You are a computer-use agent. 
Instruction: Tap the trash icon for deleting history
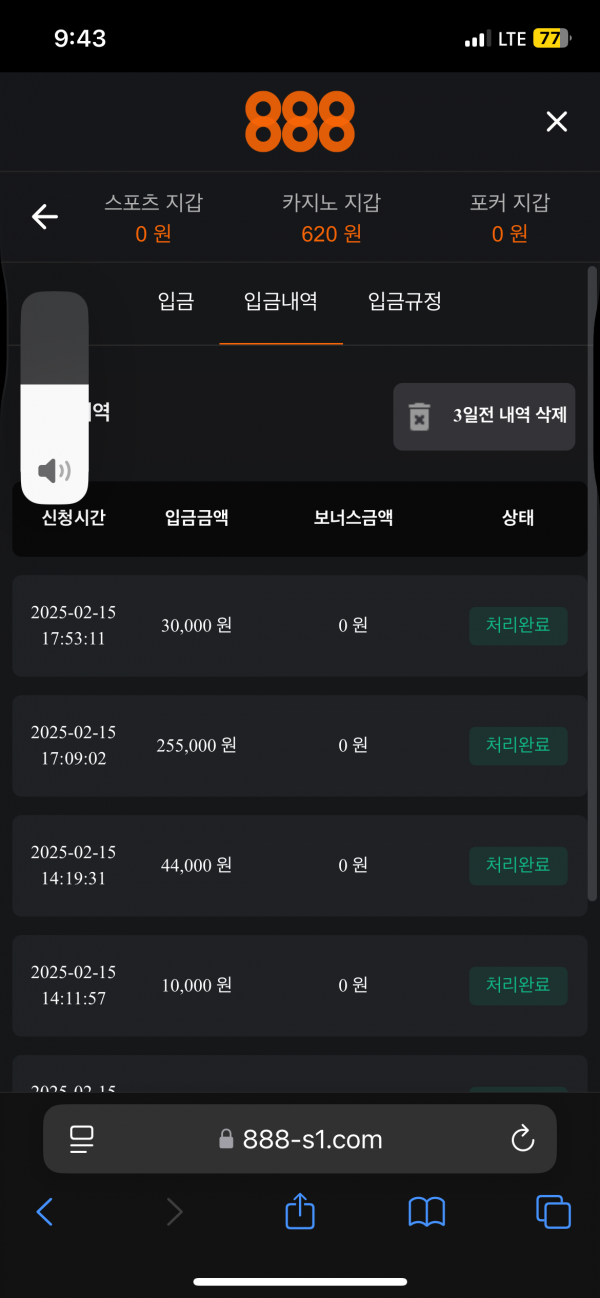[x=420, y=416]
